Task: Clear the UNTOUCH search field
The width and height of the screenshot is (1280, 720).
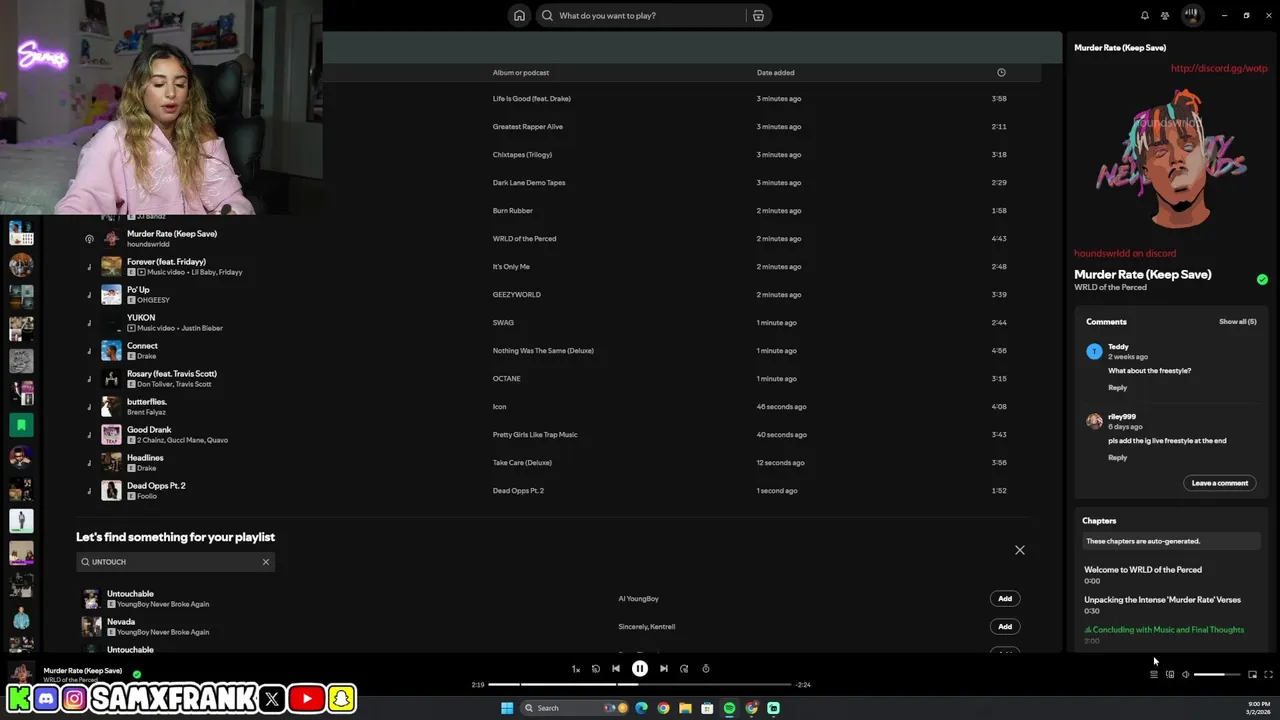Action: pyautogui.click(x=266, y=562)
